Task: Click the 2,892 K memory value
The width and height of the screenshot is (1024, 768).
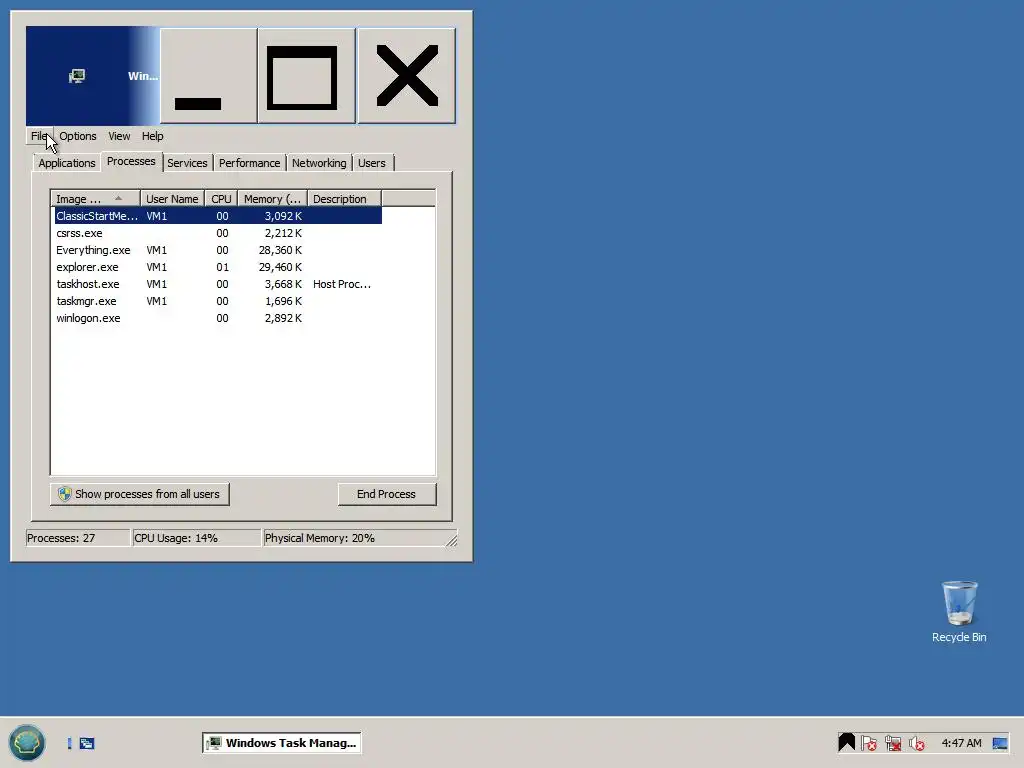Action: [x=283, y=318]
